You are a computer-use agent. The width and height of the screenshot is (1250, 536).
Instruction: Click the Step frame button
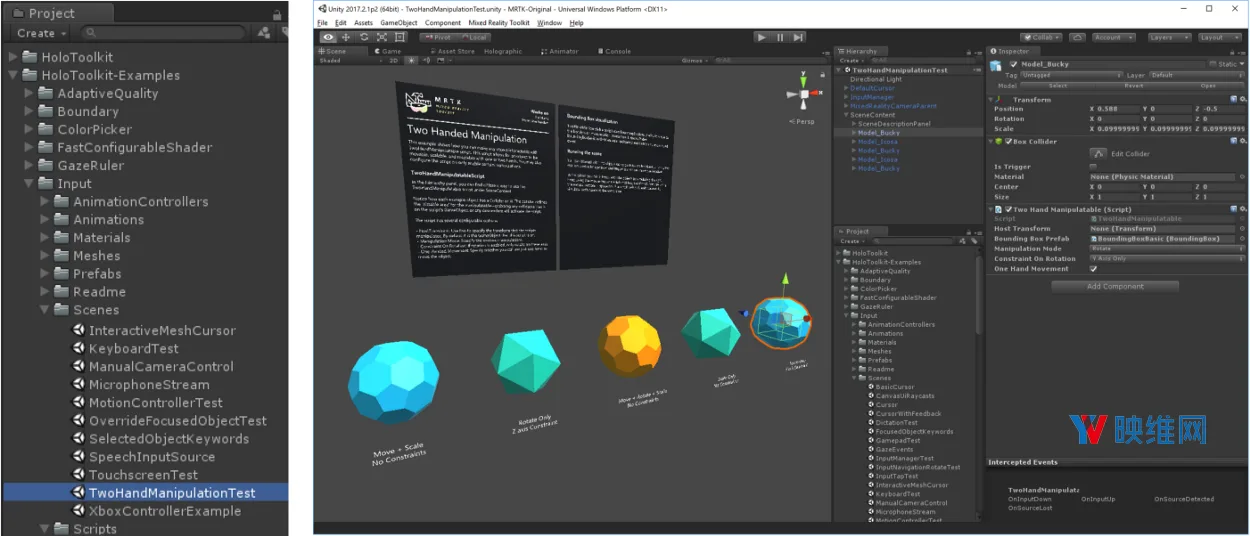(798, 37)
